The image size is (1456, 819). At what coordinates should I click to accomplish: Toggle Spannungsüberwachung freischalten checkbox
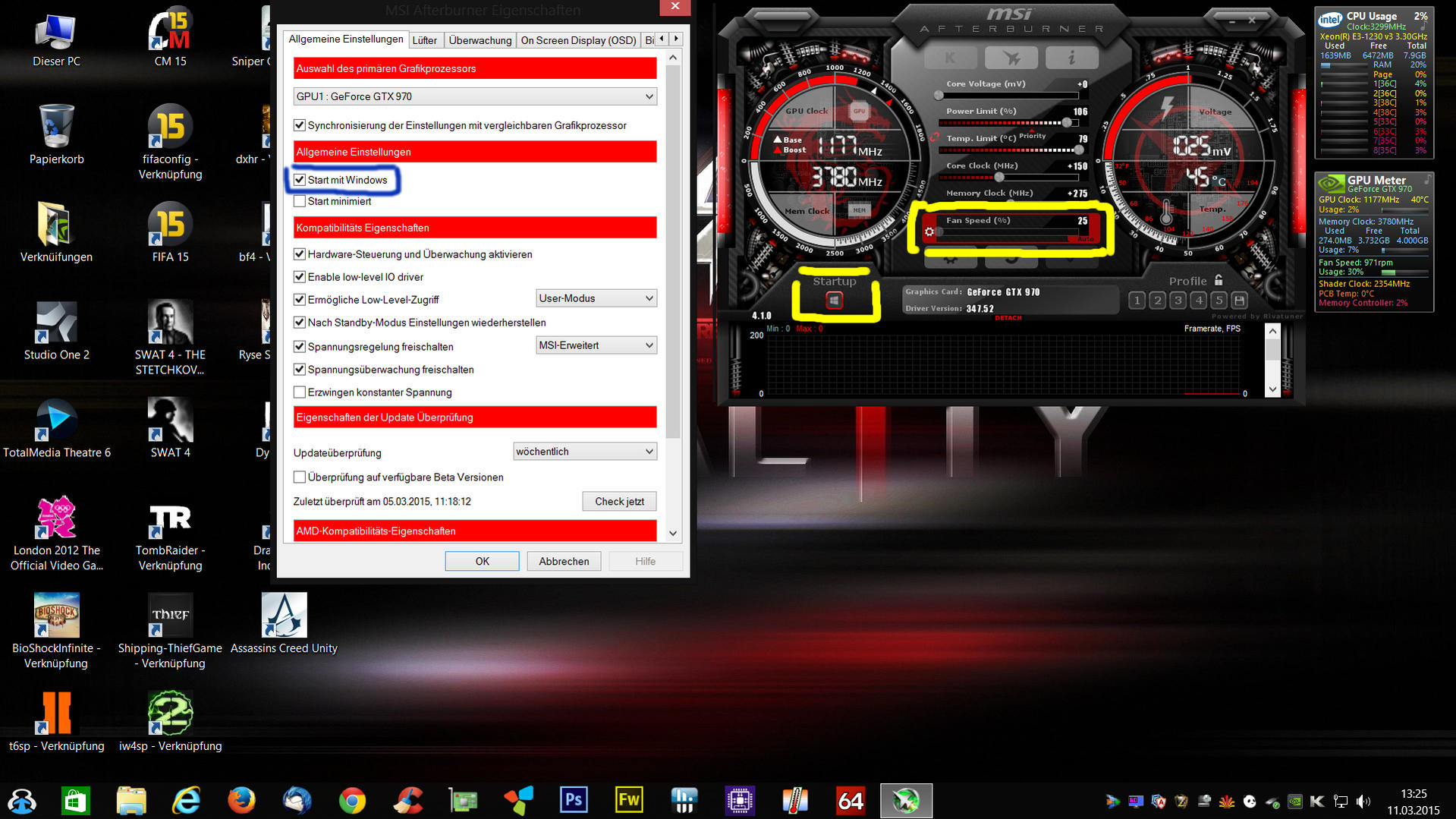click(x=300, y=370)
